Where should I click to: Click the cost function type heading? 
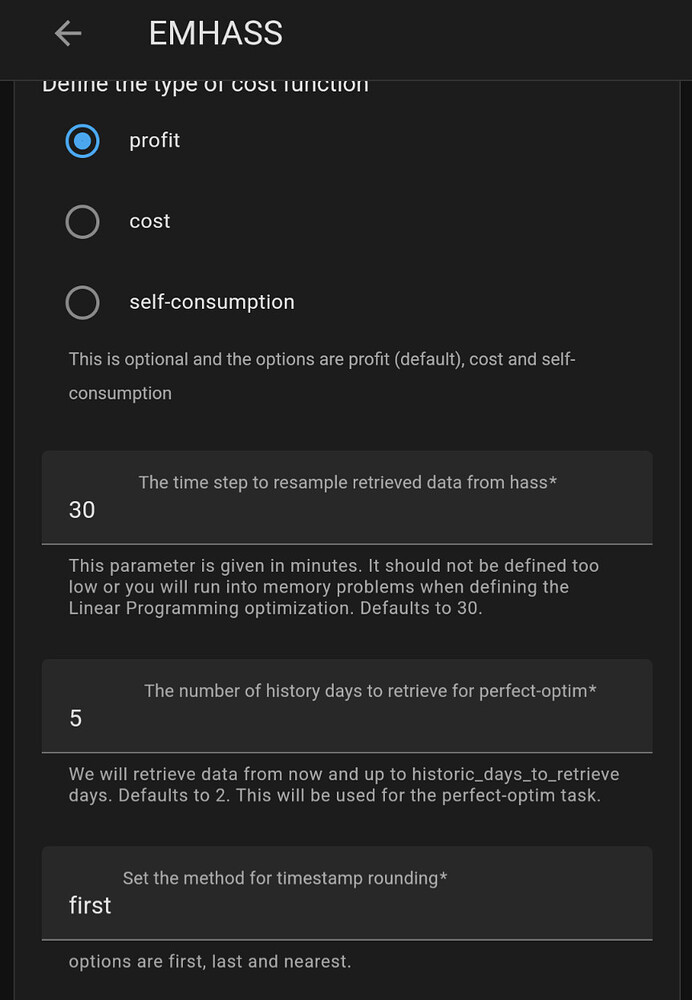[x=205, y=86]
